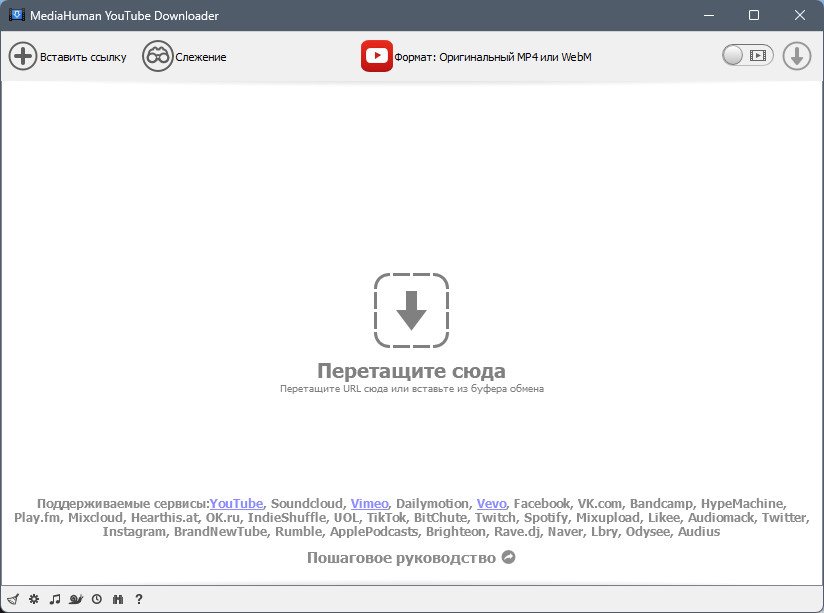Click the Bandcamp service name
Viewport: 824px width, 613px height.
(661, 504)
